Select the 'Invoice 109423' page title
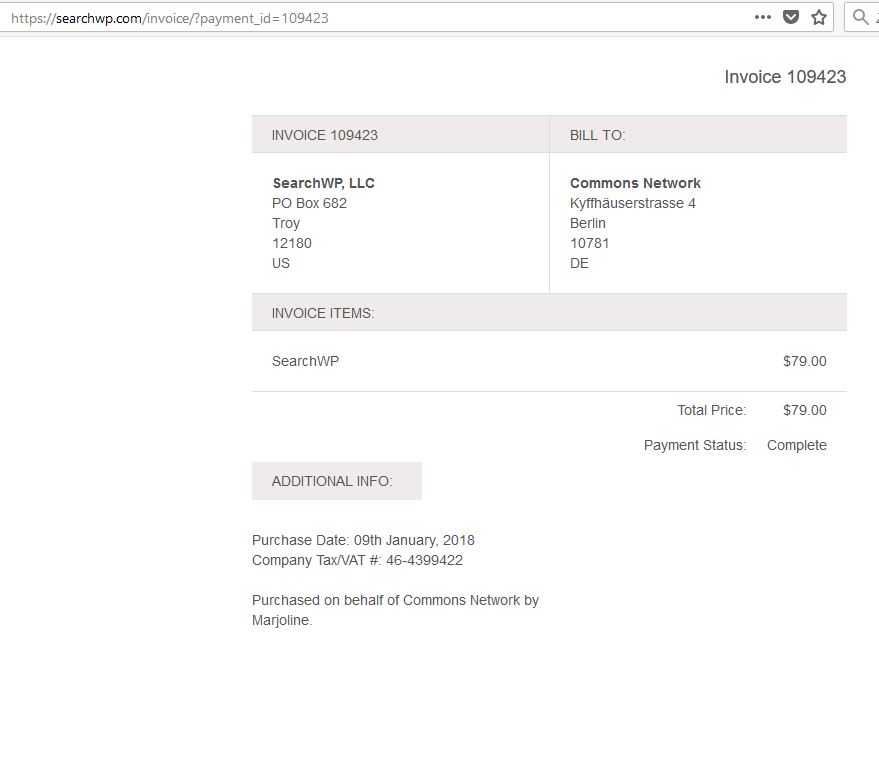 [785, 77]
